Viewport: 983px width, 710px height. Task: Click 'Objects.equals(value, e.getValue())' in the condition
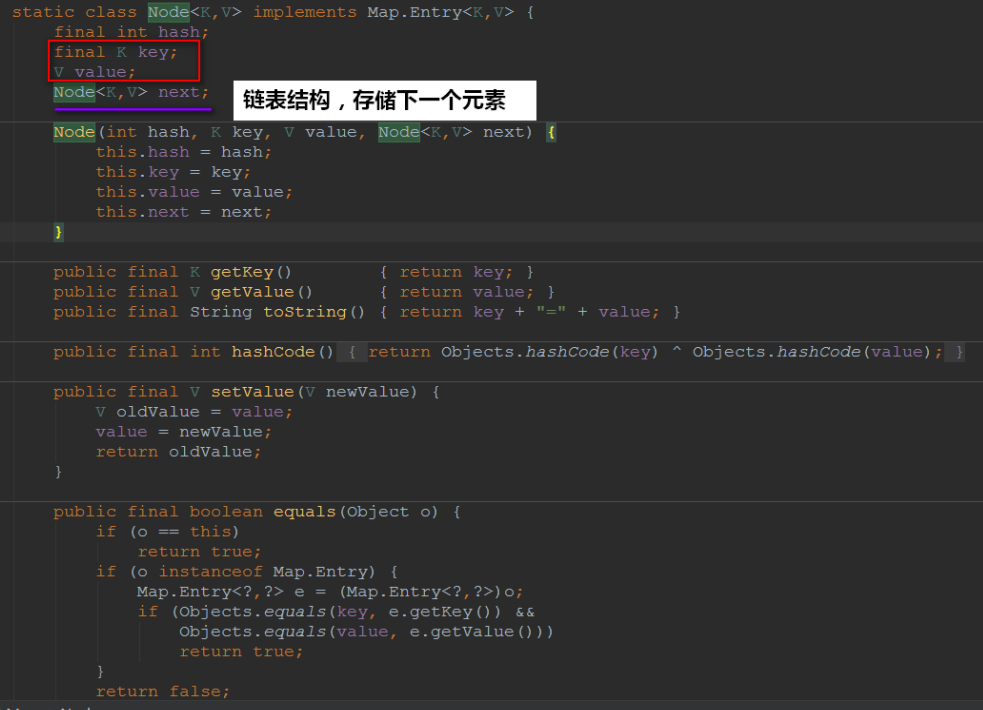(x=361, y=632)
